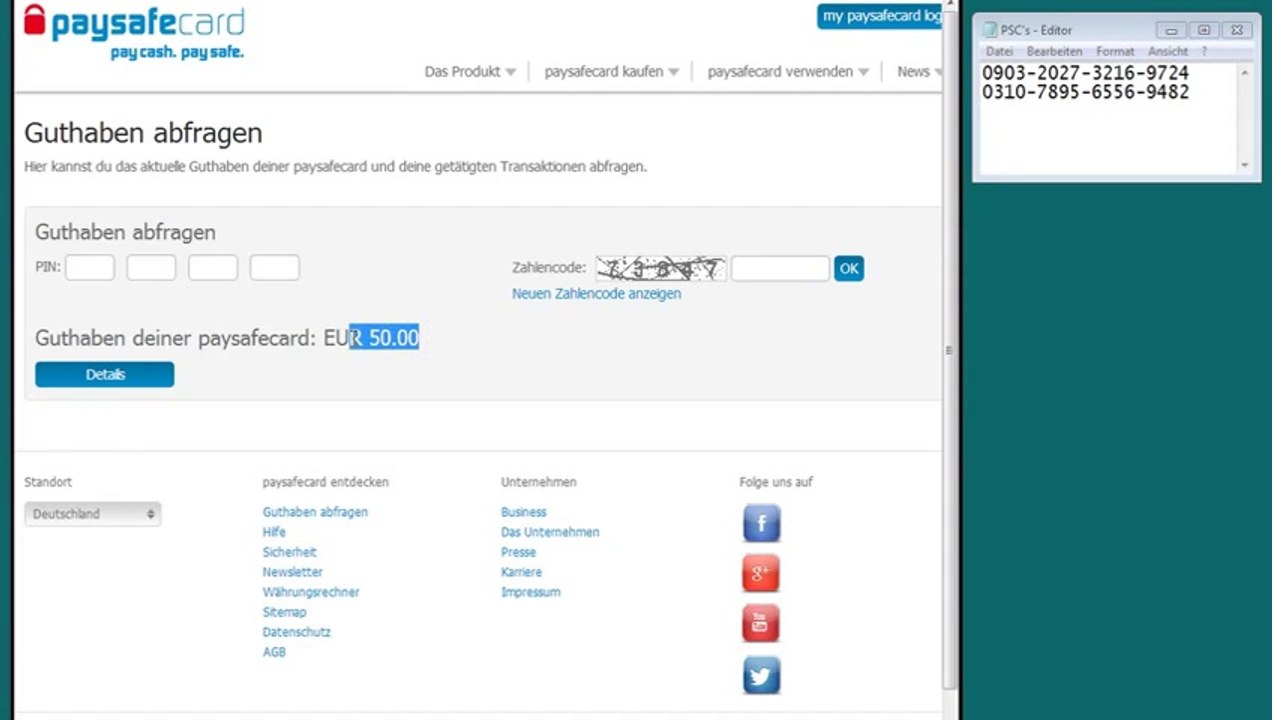
Task: Click the Editor window notepad icon
Action: tap(990, 30)
